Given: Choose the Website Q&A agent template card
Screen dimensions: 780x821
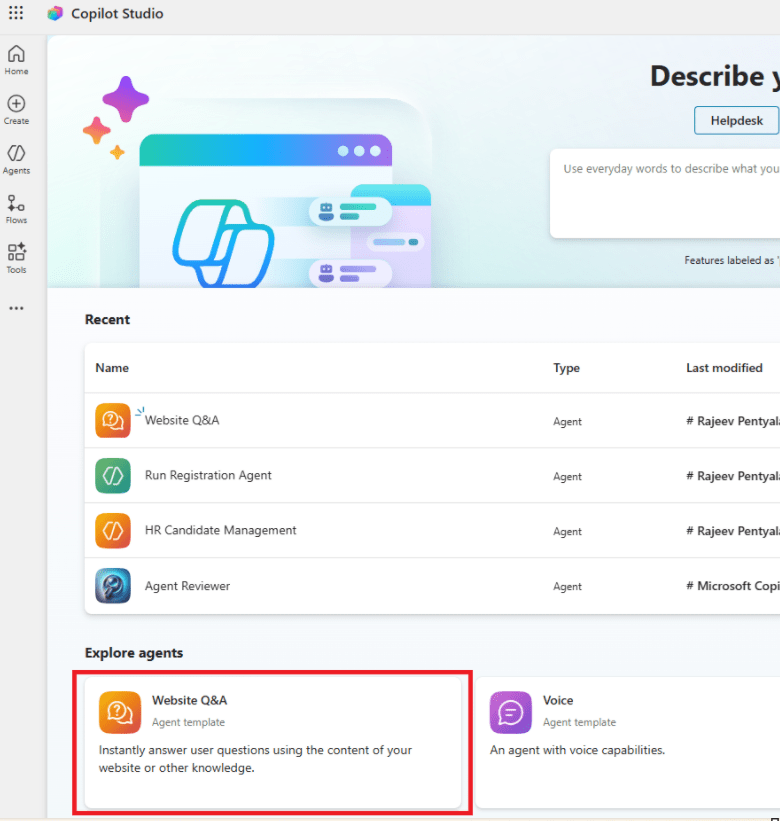Looking at the screenshot, I should pos(272,742).
